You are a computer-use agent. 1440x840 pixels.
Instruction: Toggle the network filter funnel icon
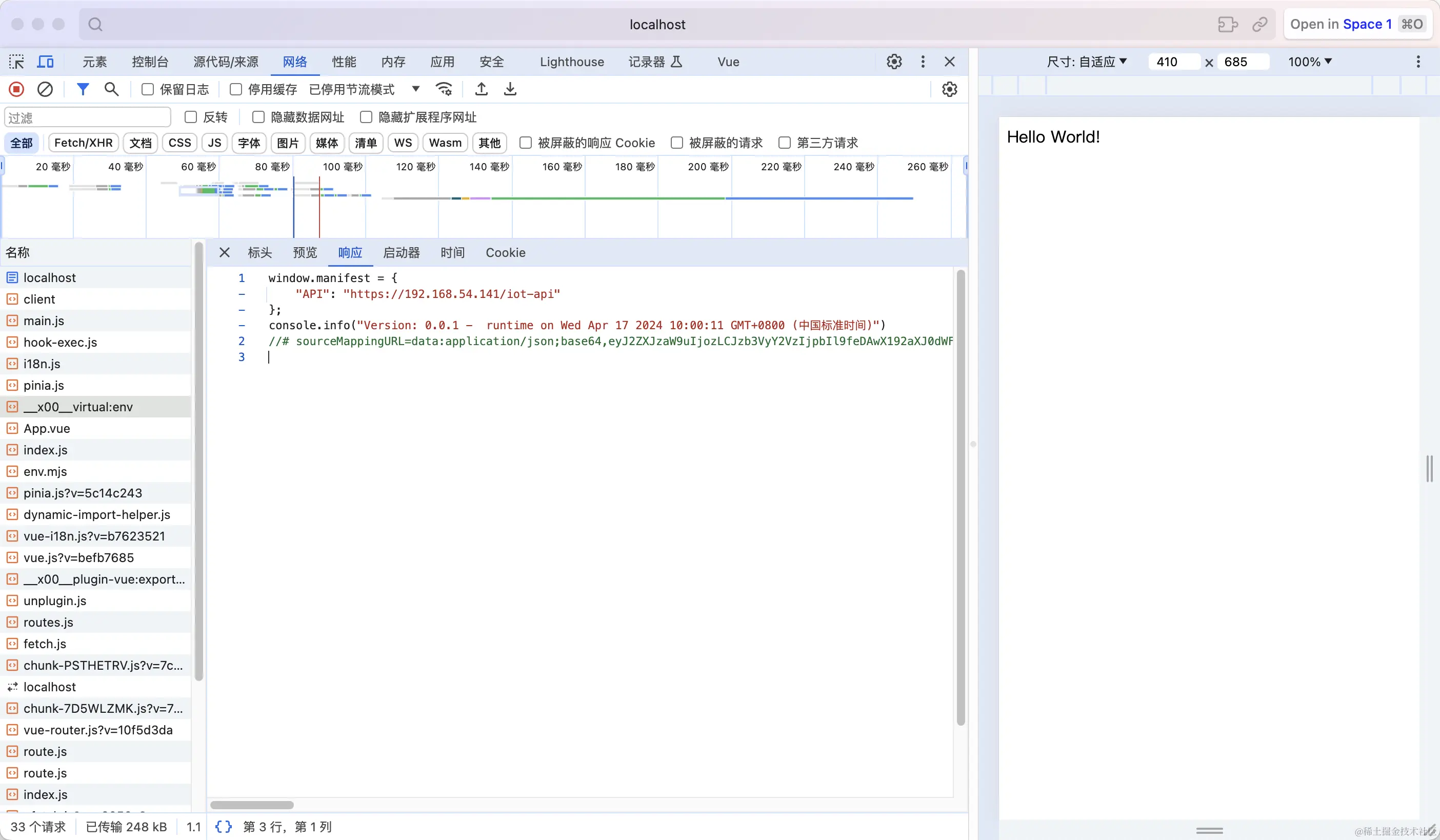83,89
